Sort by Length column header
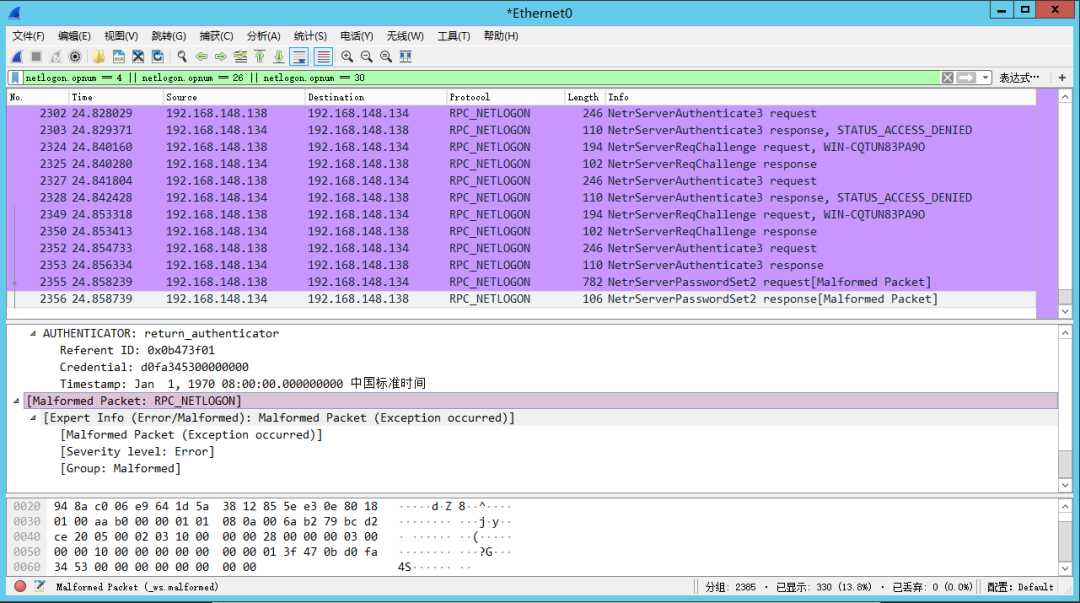This screenshot has width=1080, height=603. coord(585,97)
